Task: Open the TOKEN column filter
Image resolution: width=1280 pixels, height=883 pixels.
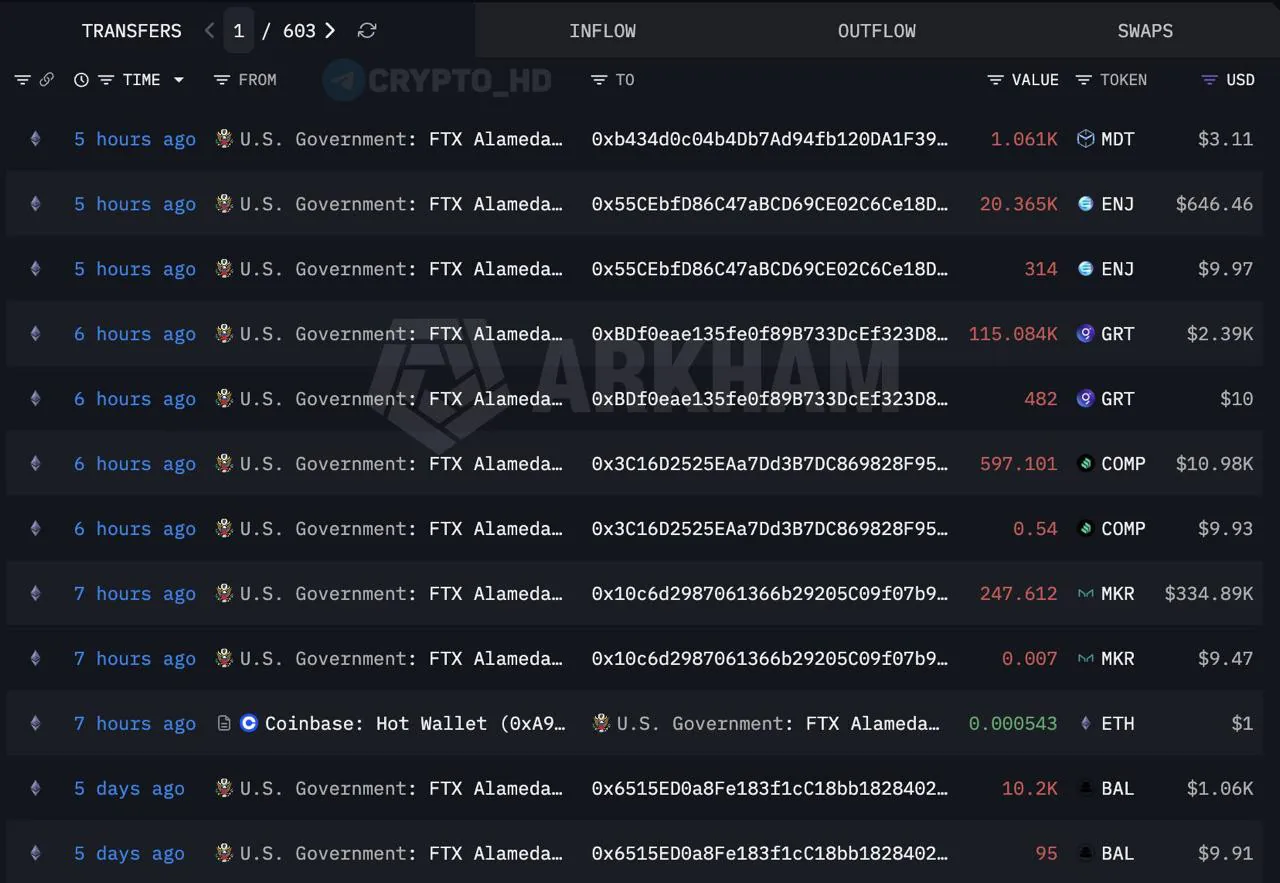Action: (x=1083, y=80)
